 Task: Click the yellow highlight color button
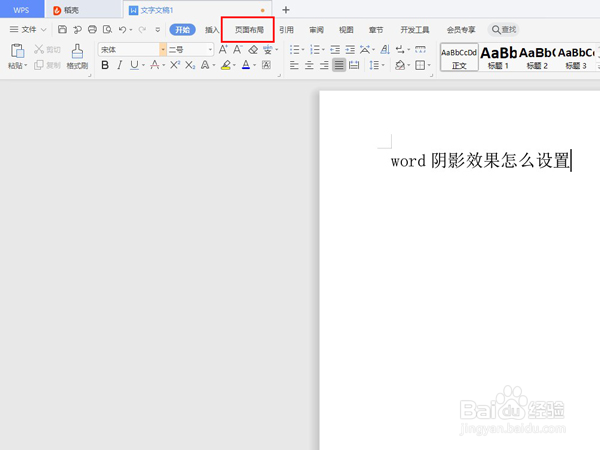click(x=226, y=65)
